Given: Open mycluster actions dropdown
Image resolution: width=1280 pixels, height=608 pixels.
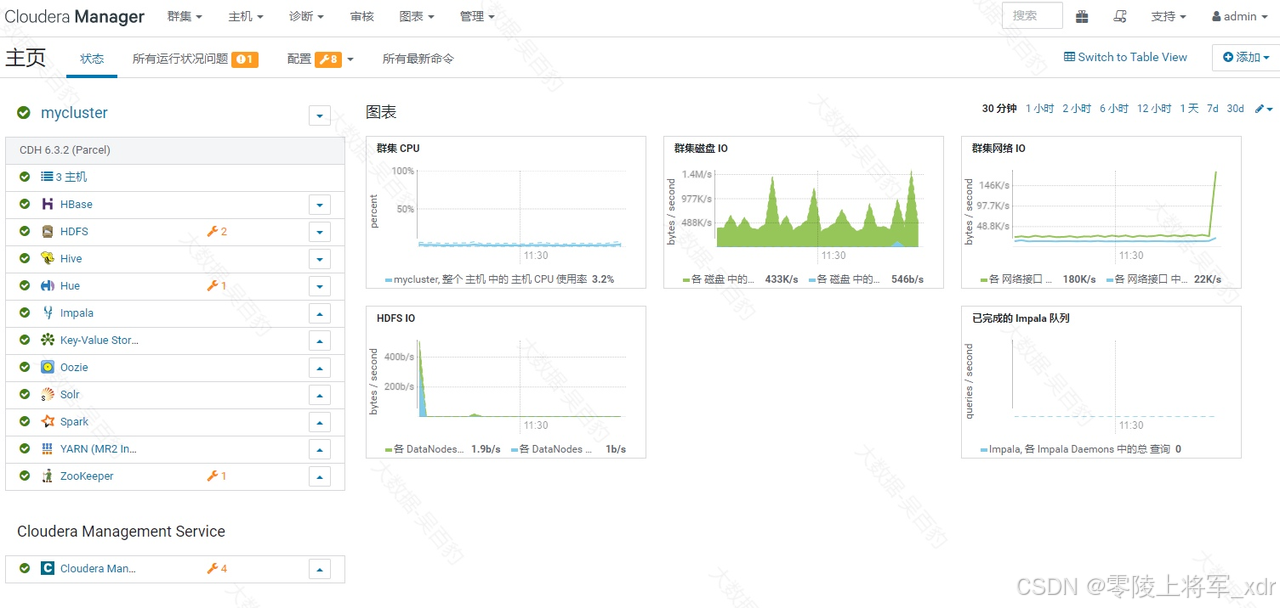Looking at the screenshot, I should click(x=320, y=115).
